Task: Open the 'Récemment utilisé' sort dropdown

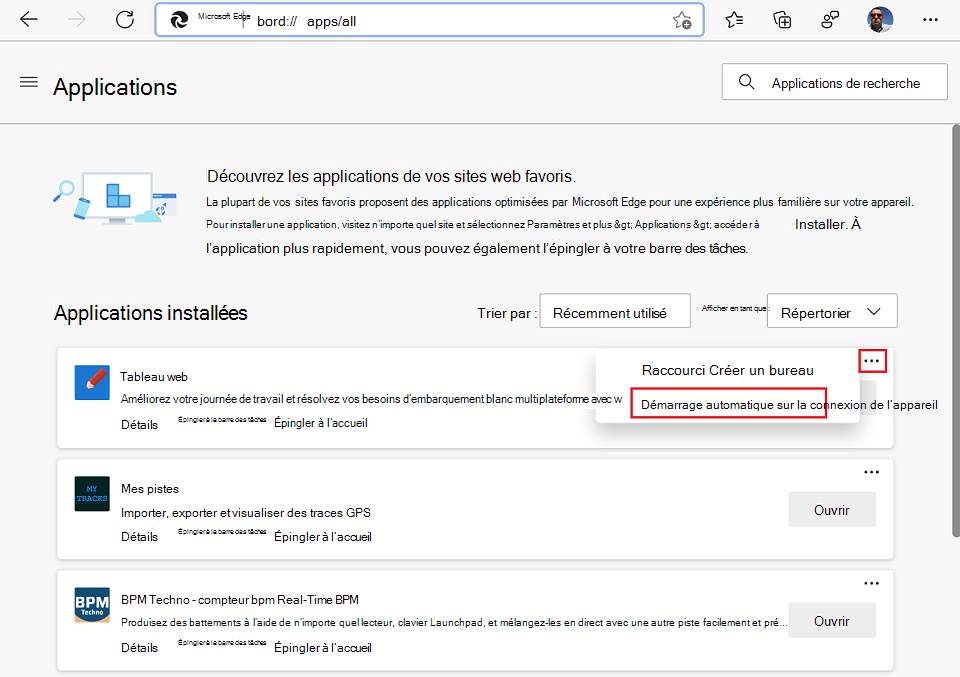Action: [614, 311]
